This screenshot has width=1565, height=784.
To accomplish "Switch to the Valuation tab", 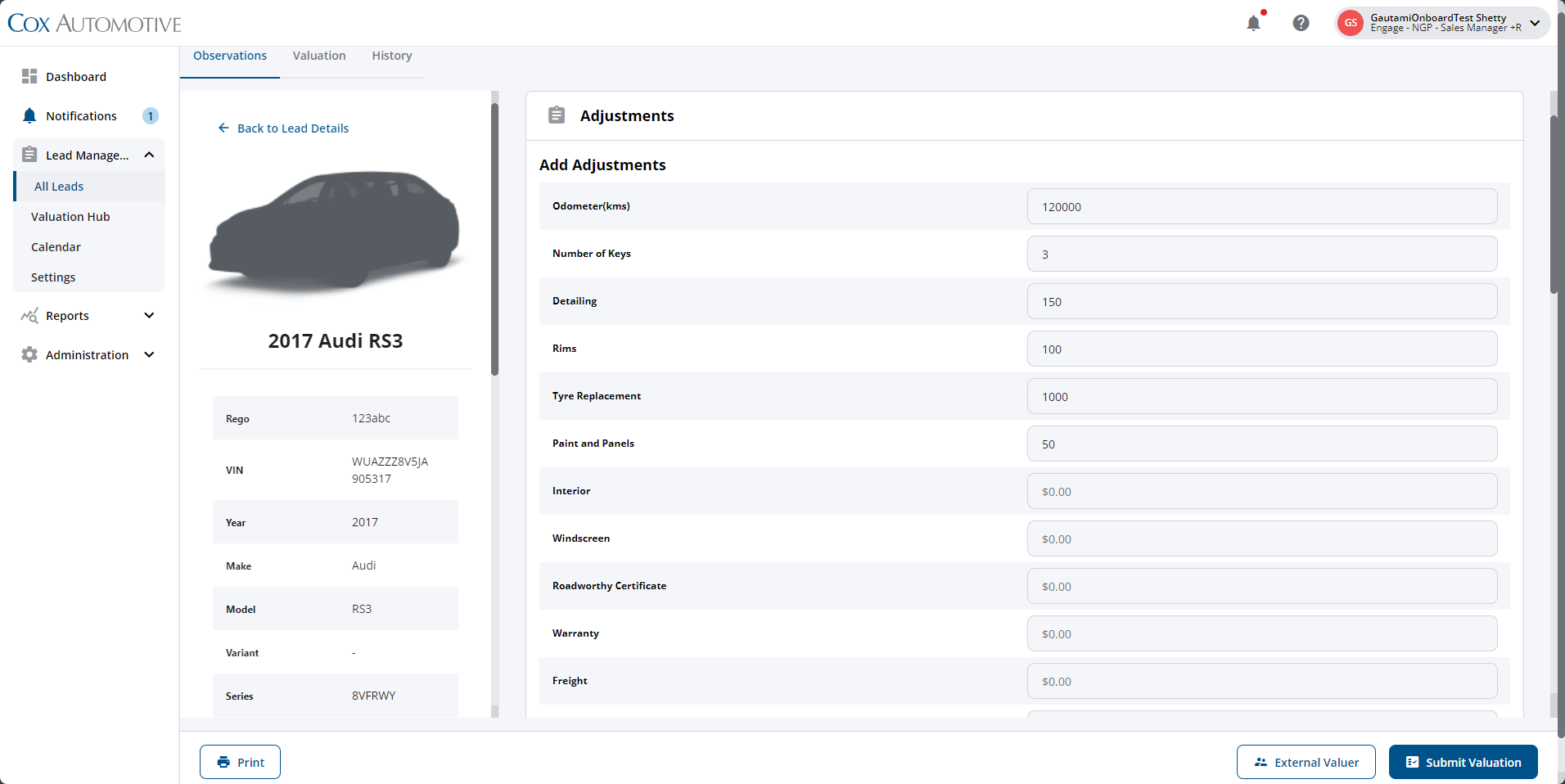I will tap(319, 56).
